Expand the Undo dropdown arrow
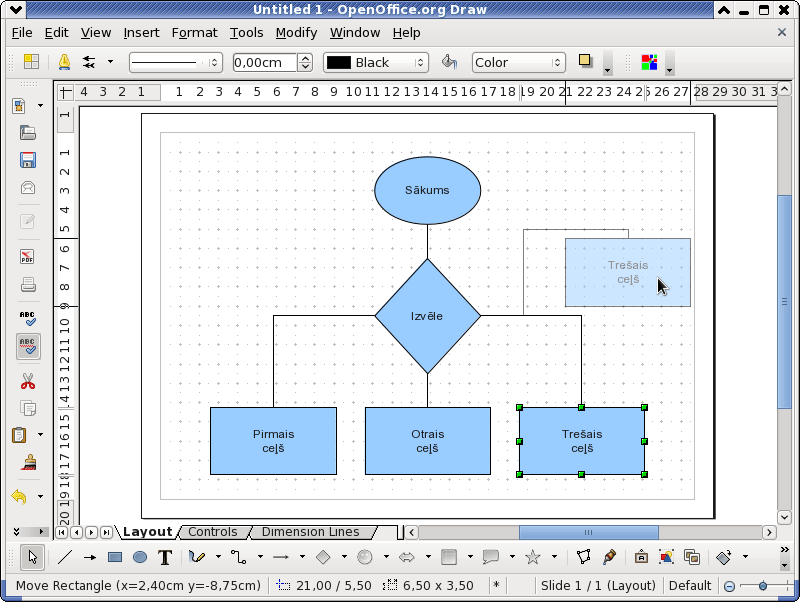The height and width of the screenshot is (602, 800). [x=40, y=496]
